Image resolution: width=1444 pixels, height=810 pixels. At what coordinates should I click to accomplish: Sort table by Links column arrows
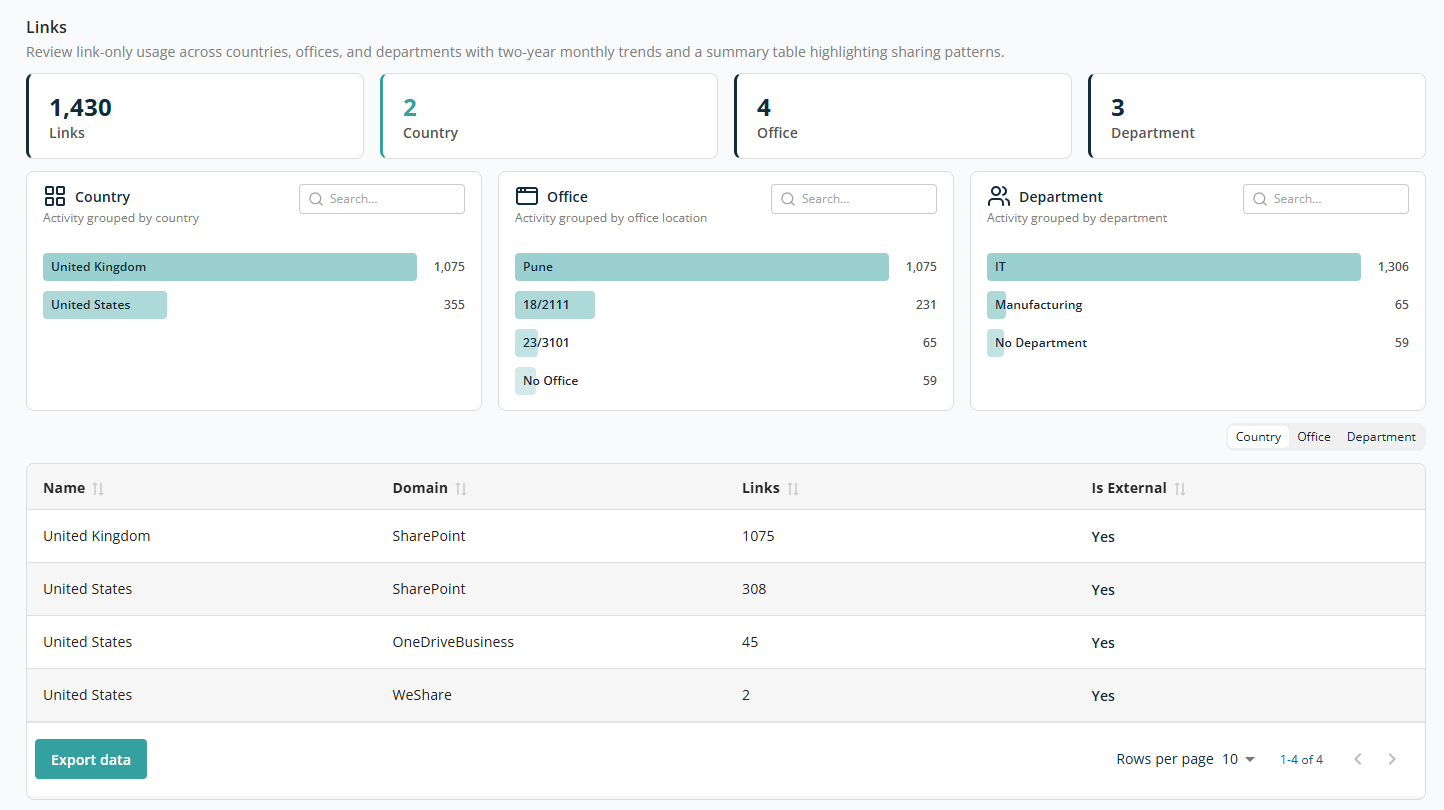pyautogui.click(x=793, y=489)
